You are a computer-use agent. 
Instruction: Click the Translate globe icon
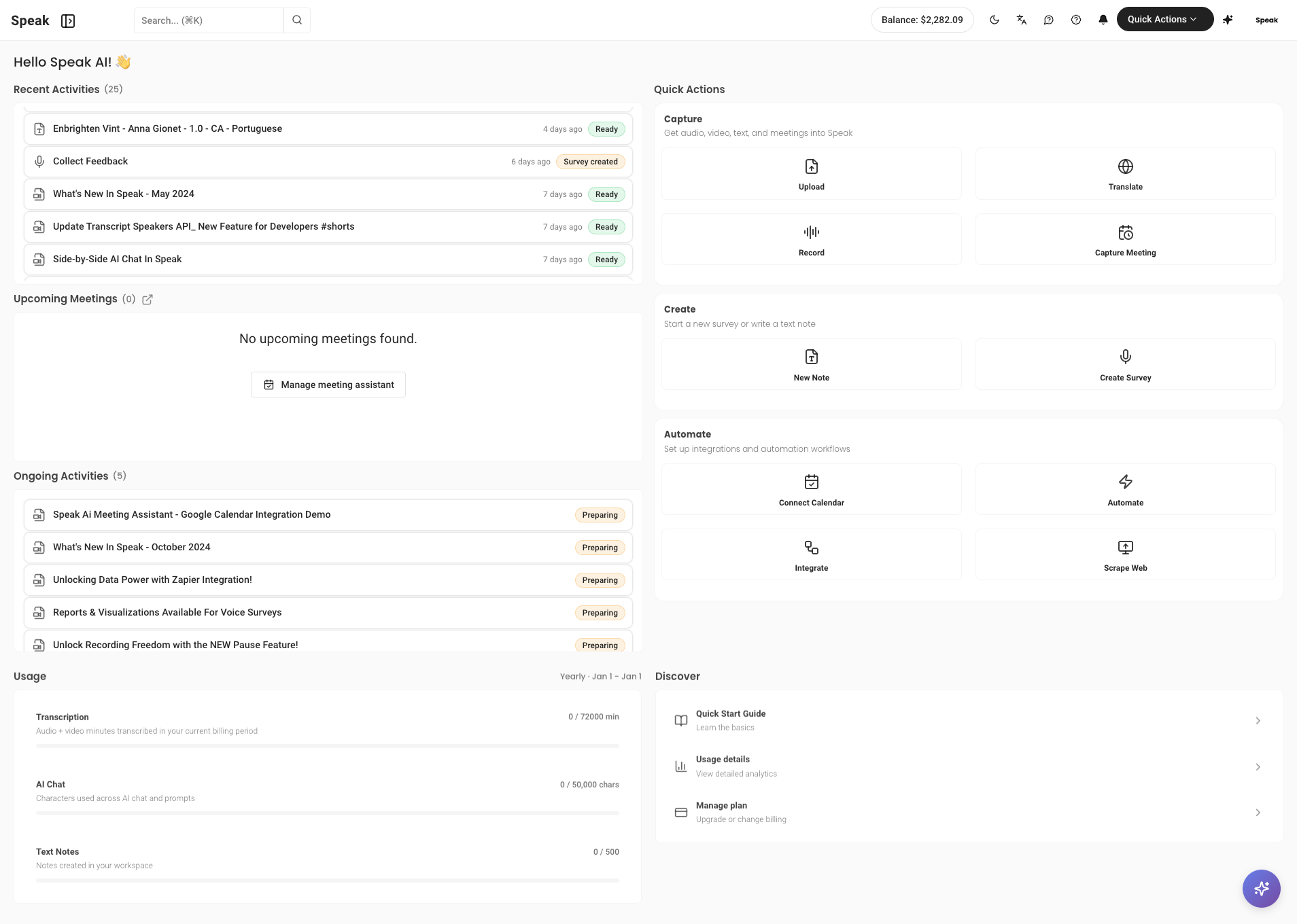[x=1126, y=166]
